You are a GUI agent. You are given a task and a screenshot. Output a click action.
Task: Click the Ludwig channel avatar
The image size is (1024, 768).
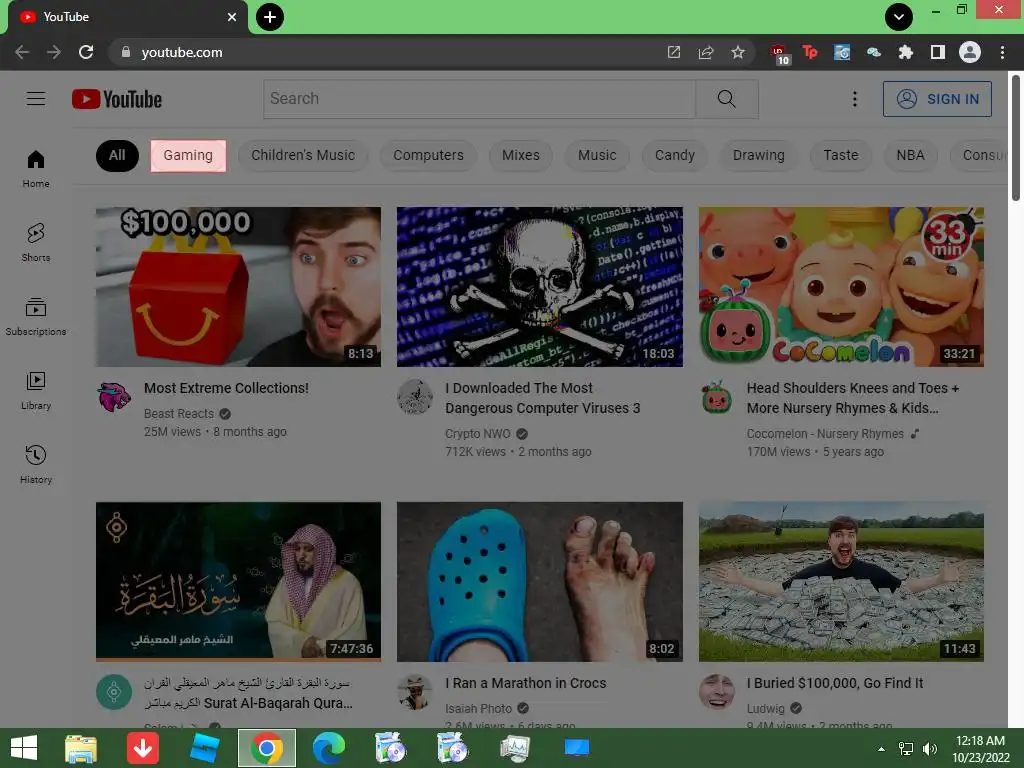click(716, 692)
